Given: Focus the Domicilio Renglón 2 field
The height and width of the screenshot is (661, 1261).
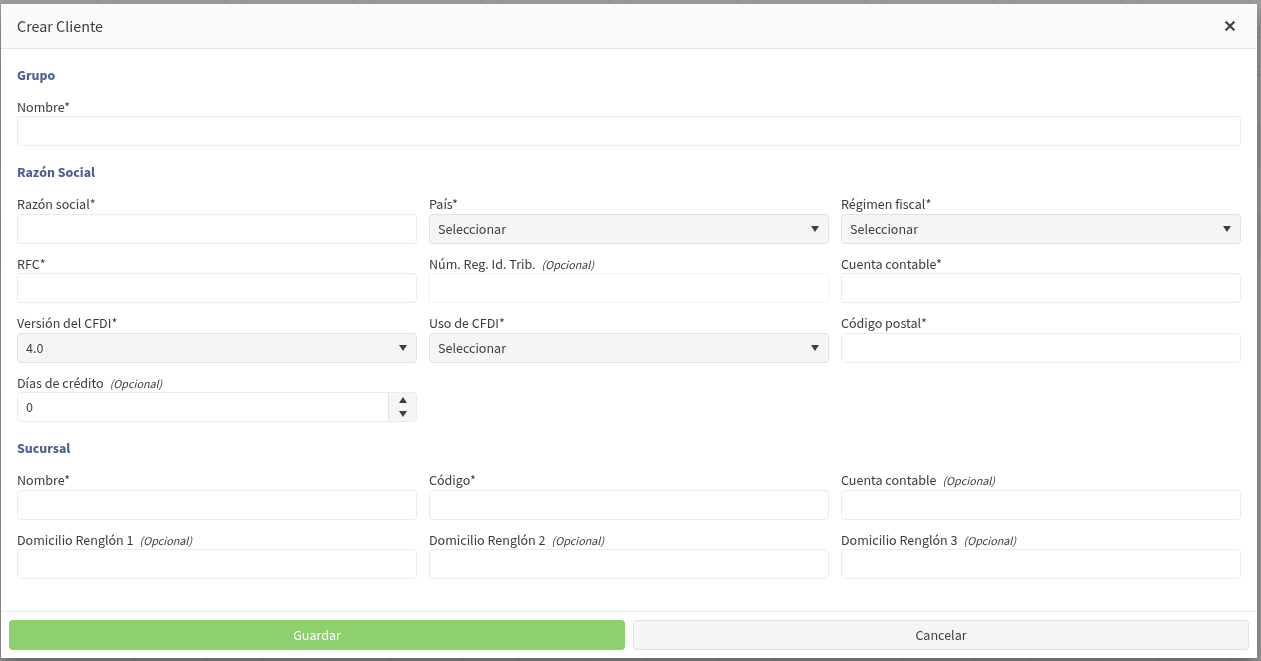Looking at the screenshot, I should pyautogui.click(x=629, y=564).
